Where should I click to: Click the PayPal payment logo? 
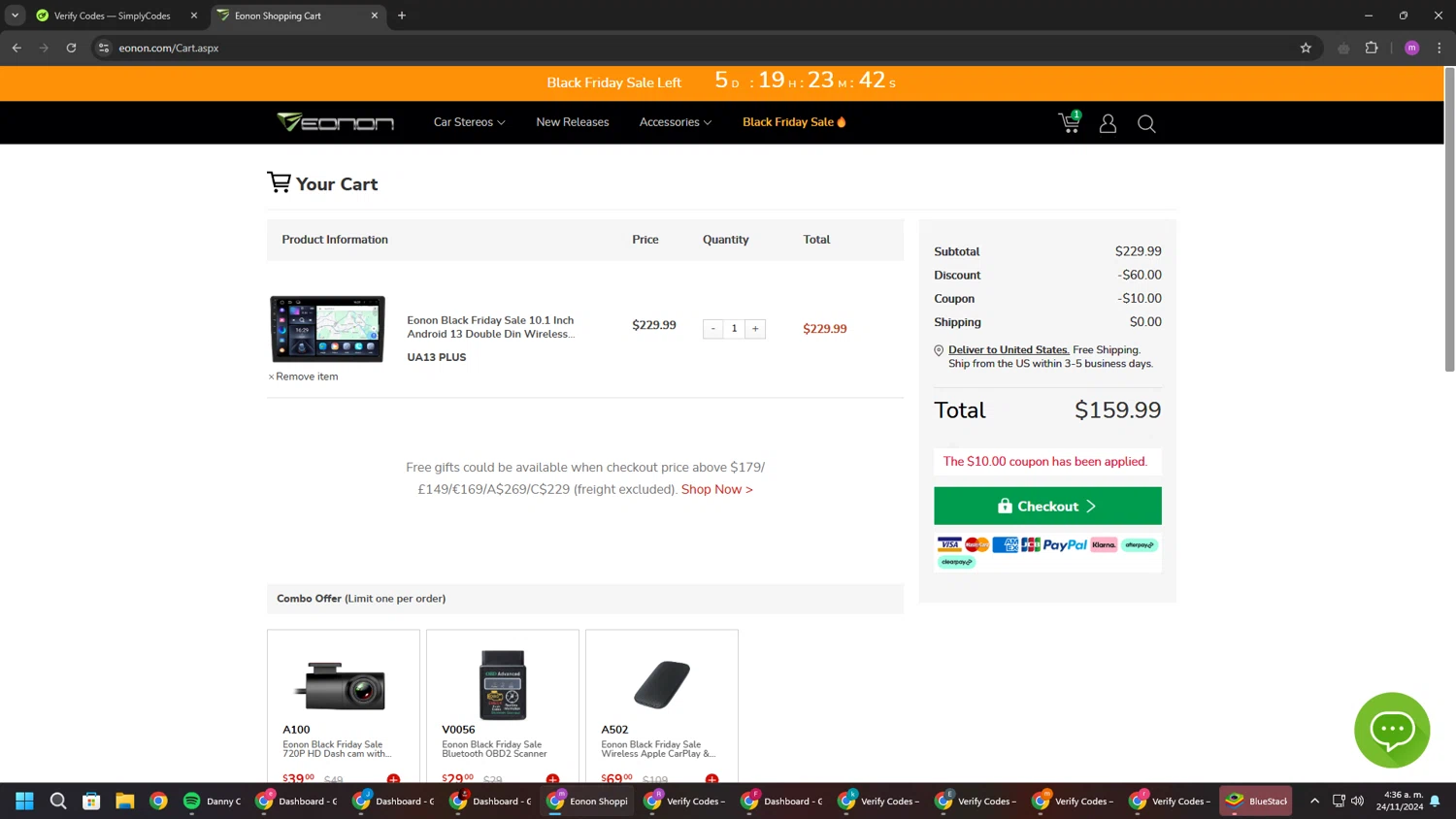(x=1065, y=544)
